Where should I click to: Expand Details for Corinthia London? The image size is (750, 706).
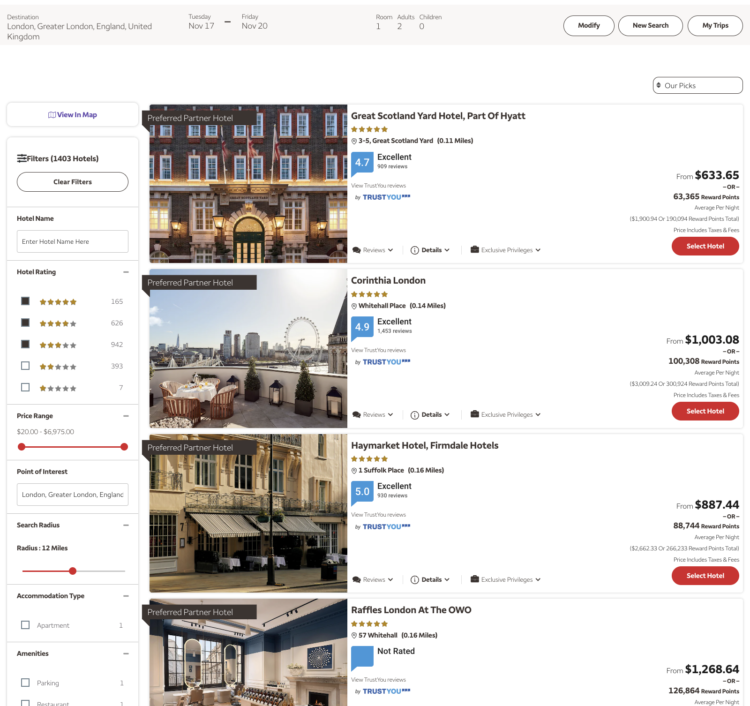click(x=430, y=415)
